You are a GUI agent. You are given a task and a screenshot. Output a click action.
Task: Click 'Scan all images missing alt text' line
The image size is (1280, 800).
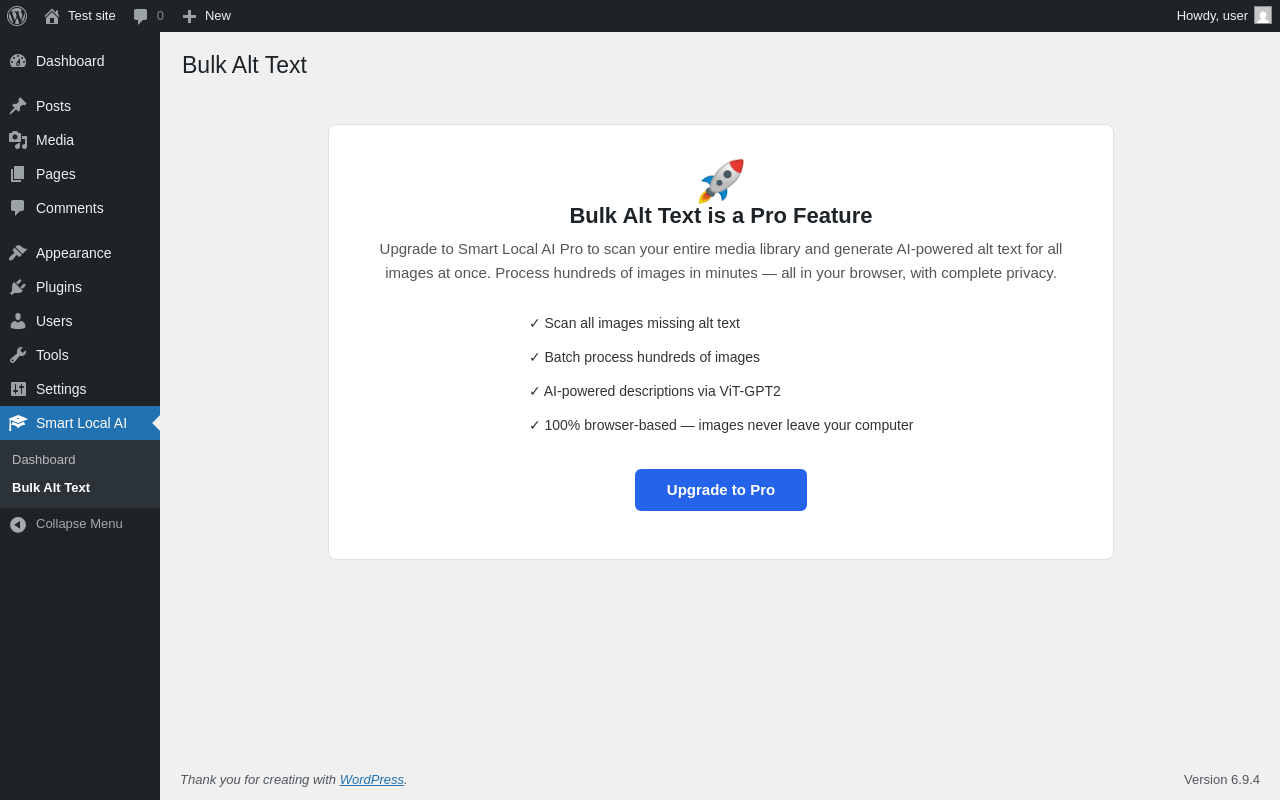point(634,323)
